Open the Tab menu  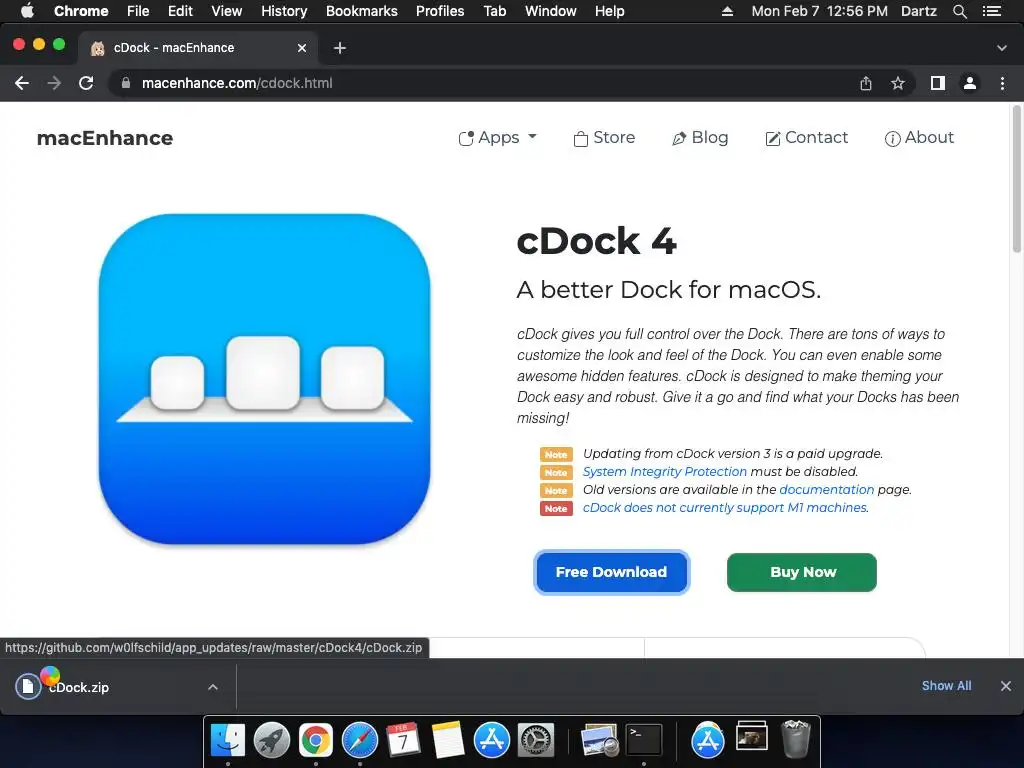(494, 11)
